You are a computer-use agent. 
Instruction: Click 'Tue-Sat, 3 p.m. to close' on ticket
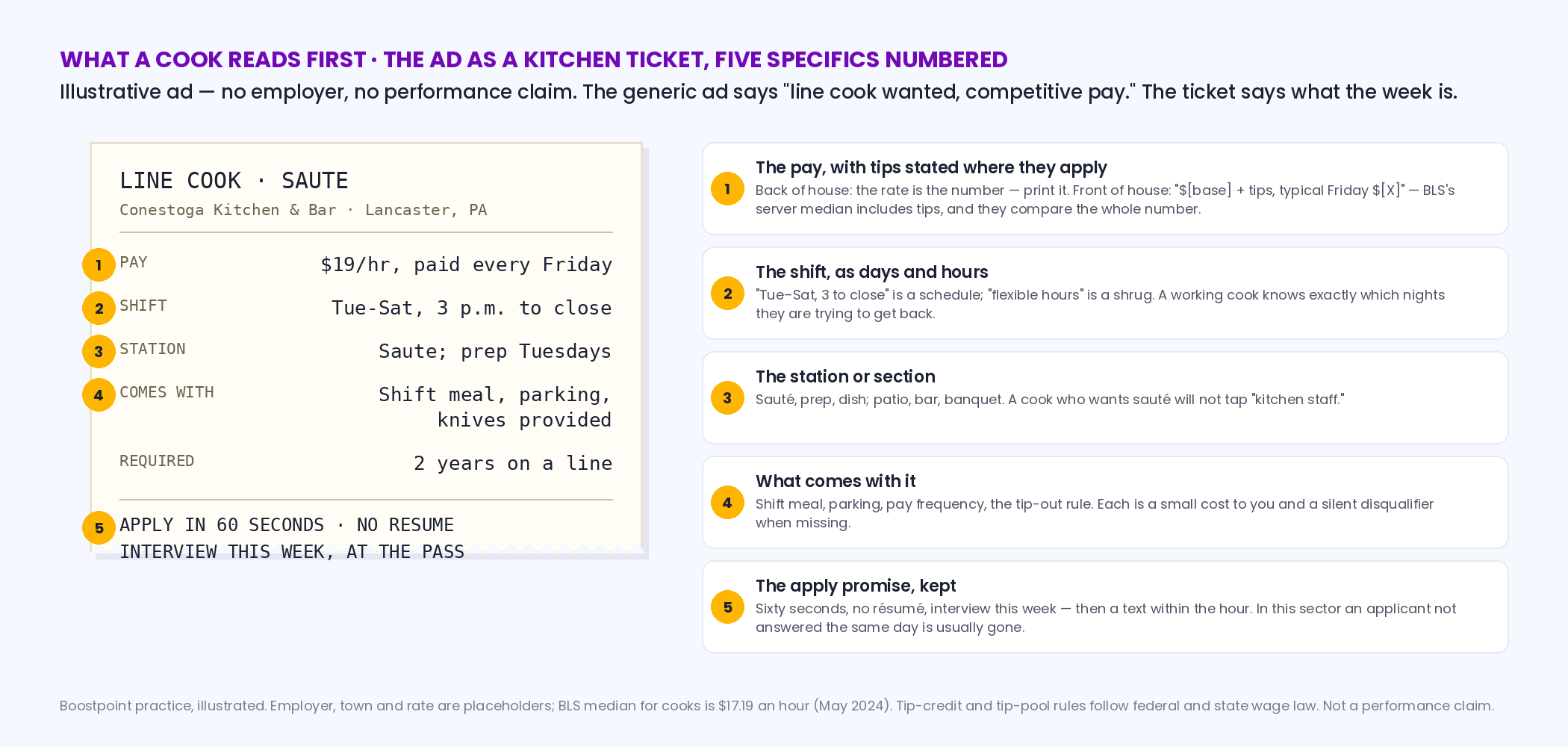[472, 309]
